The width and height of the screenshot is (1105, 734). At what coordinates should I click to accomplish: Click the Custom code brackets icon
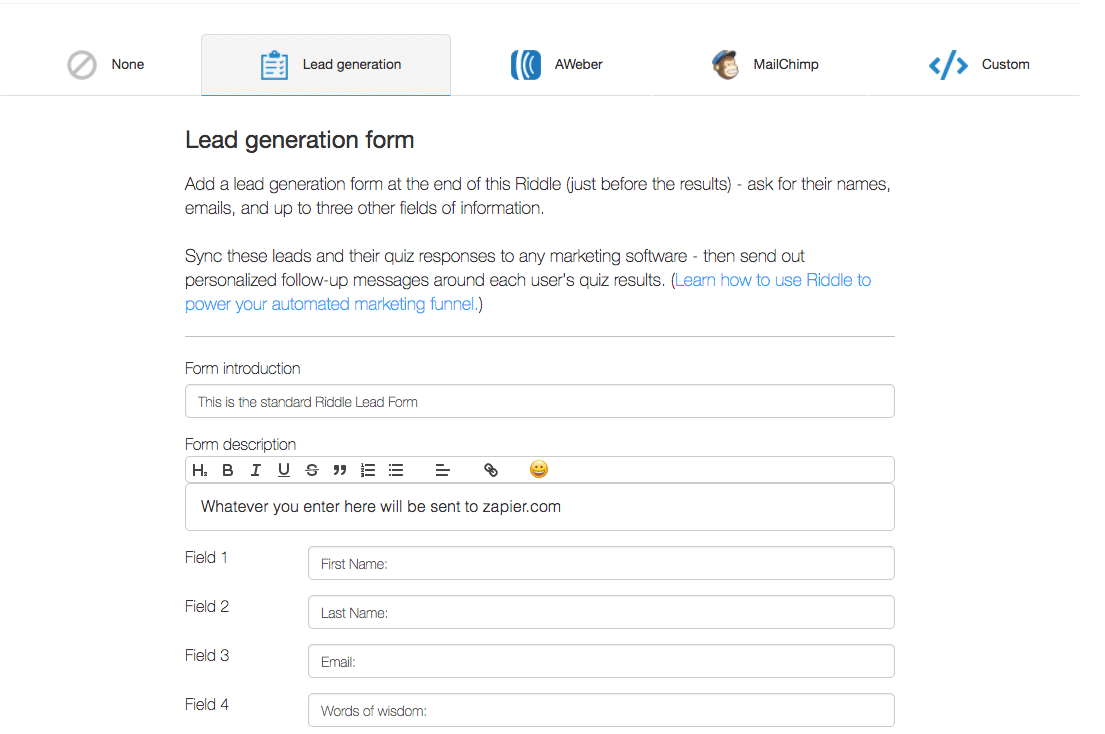[x=948, y=65]
